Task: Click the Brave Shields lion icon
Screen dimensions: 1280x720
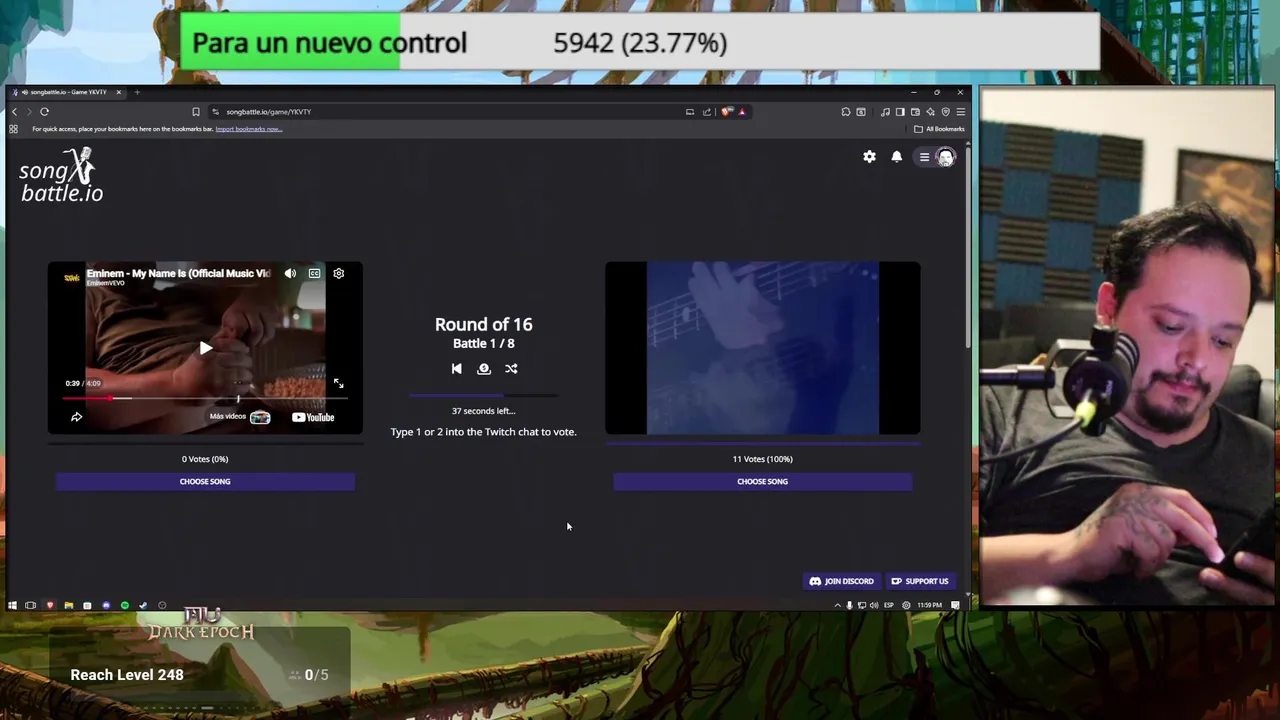Action: click(727, 112)
